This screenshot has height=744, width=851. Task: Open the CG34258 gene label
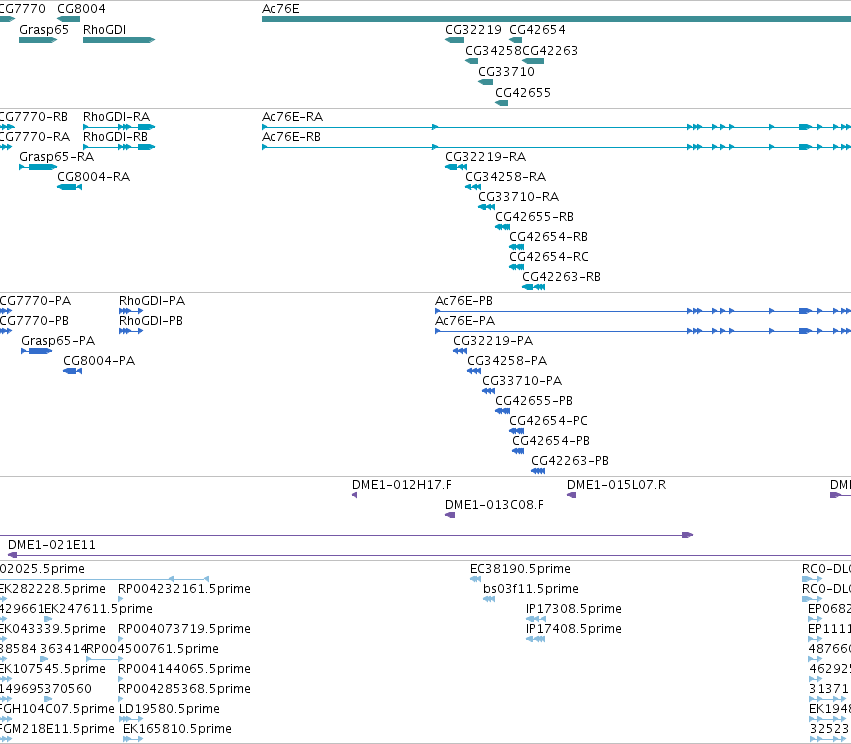[493, 51]
